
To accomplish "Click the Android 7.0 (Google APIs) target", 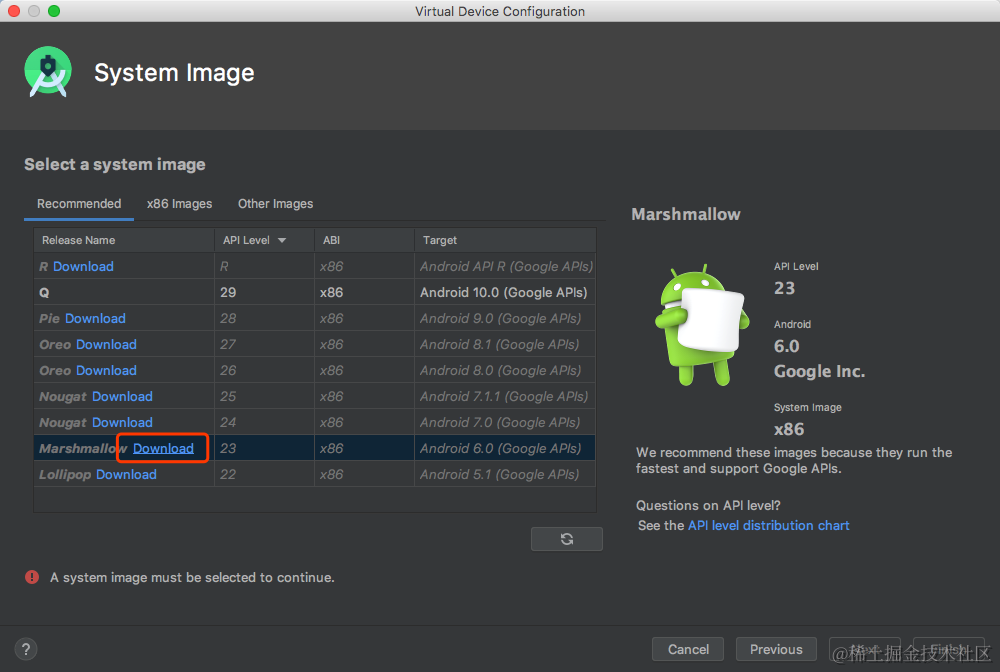I will tap(500, 423).
